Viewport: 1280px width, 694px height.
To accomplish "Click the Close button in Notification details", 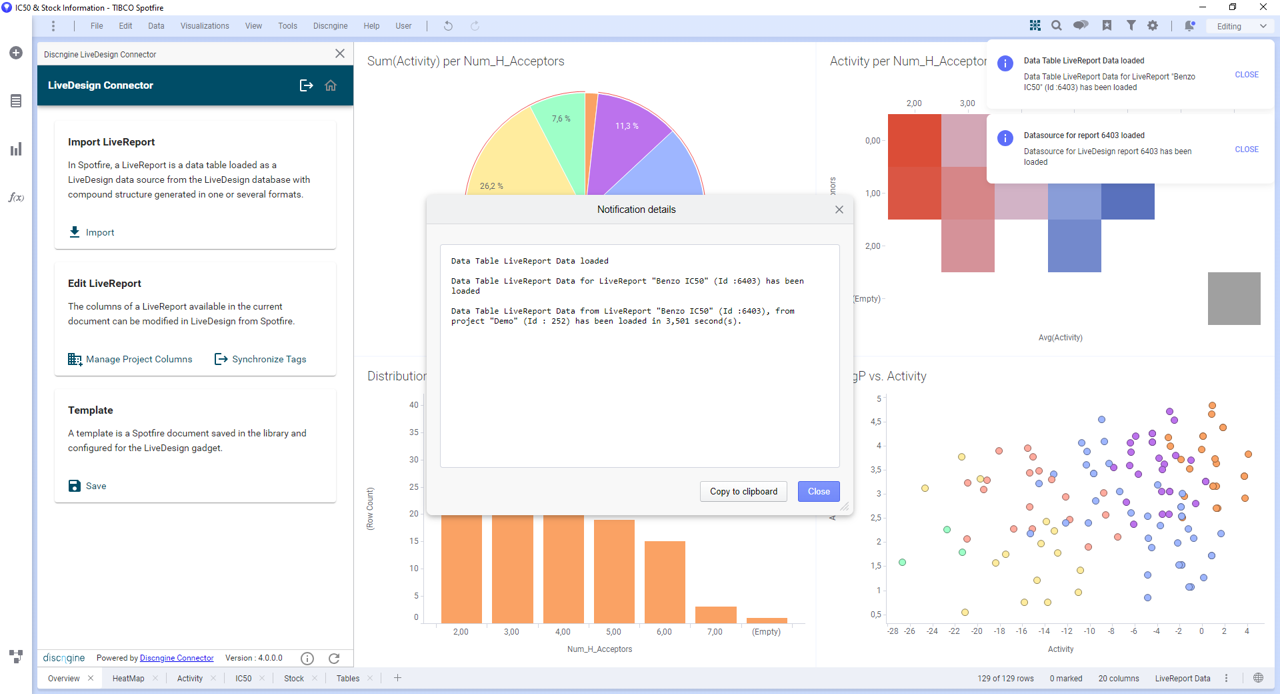I will [819, 491].
